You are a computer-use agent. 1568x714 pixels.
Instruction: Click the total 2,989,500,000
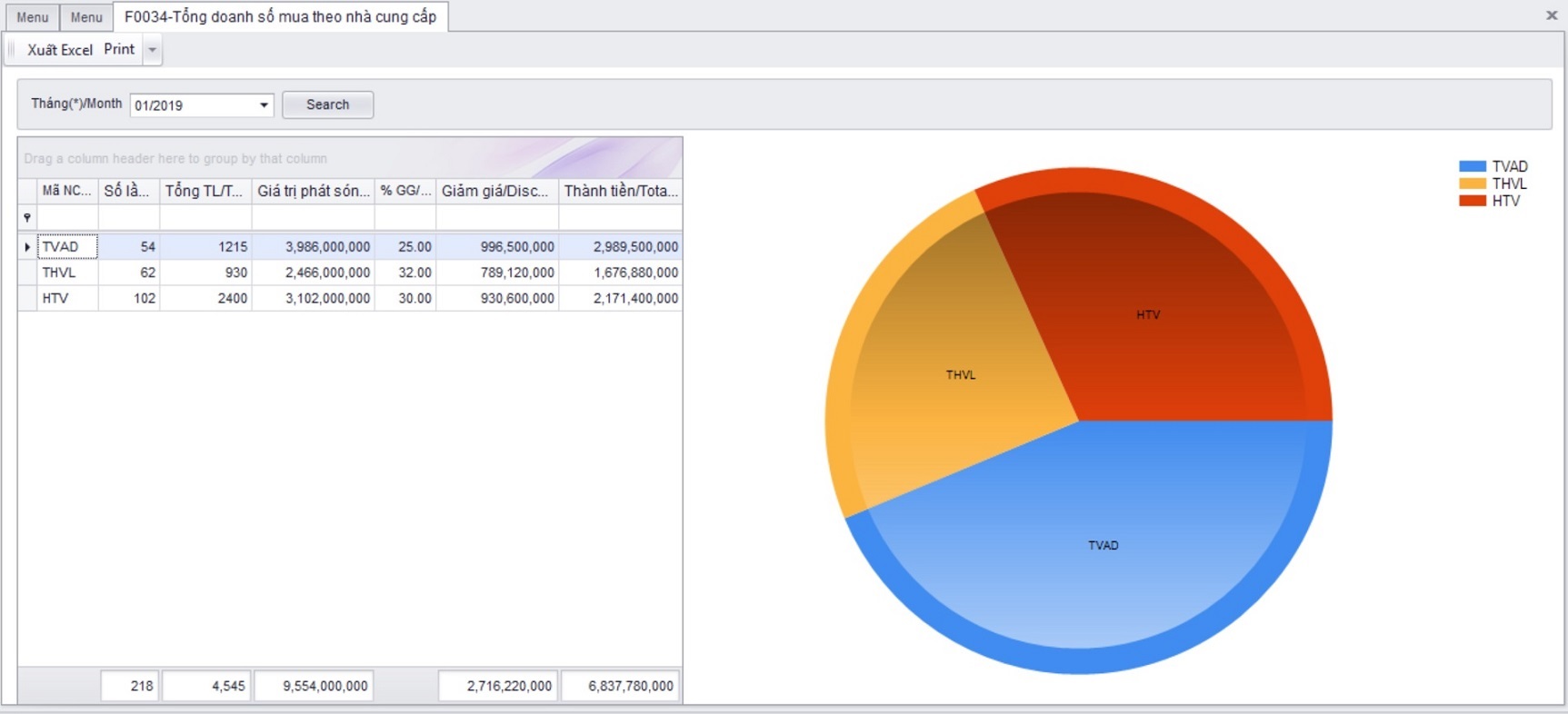(621, 246)
